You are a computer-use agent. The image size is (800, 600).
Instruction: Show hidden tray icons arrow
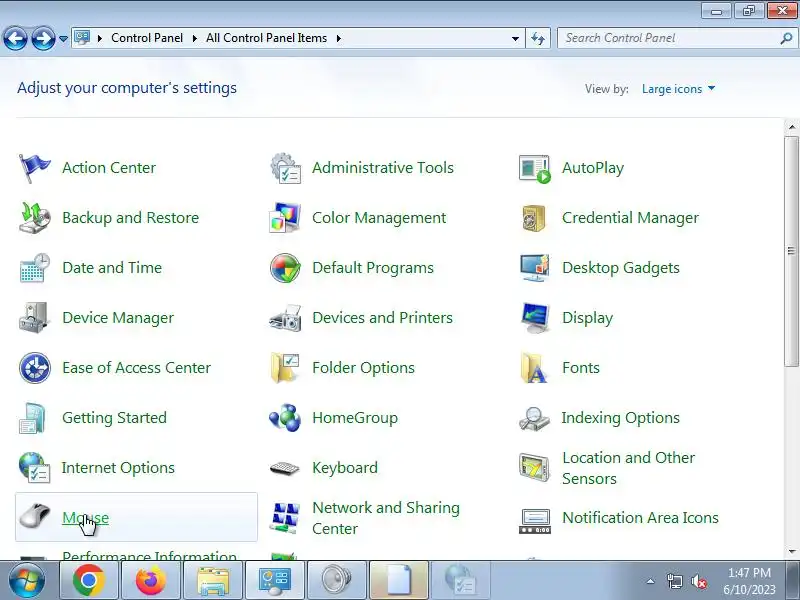click(x=650, y=581)
